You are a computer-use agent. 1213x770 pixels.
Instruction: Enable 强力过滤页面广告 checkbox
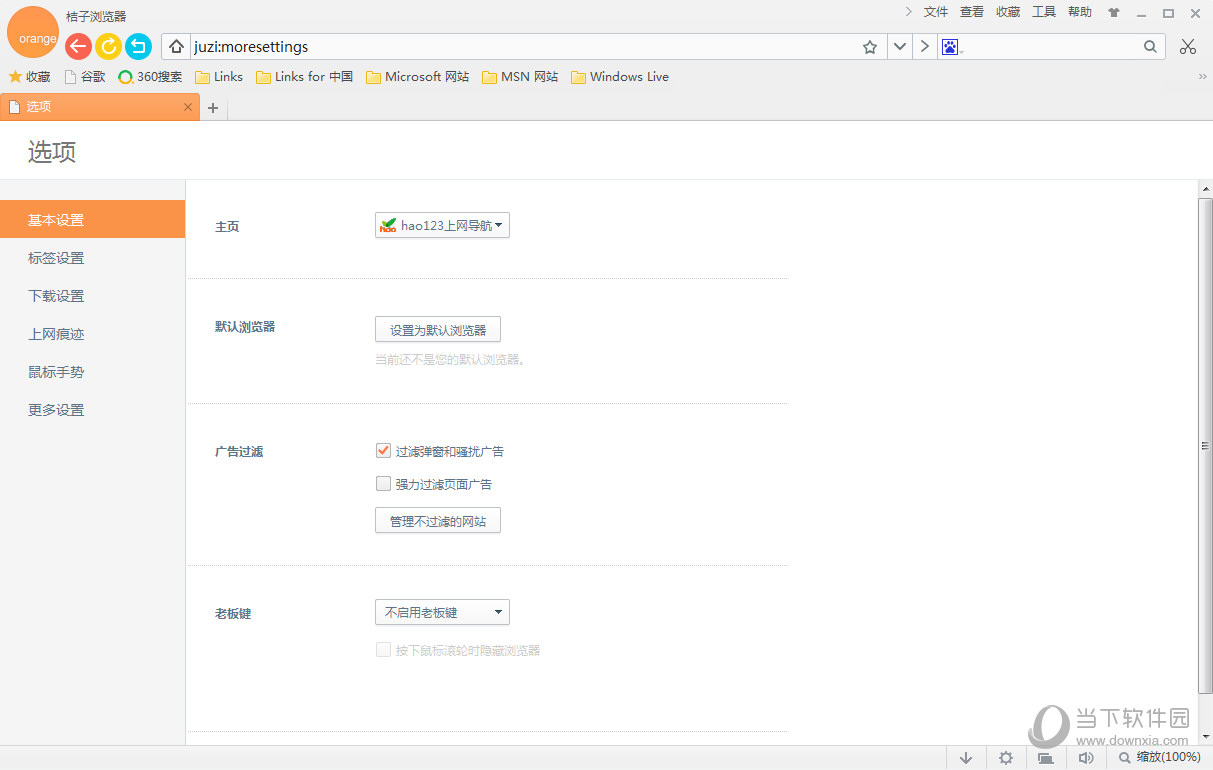(383, 484)
